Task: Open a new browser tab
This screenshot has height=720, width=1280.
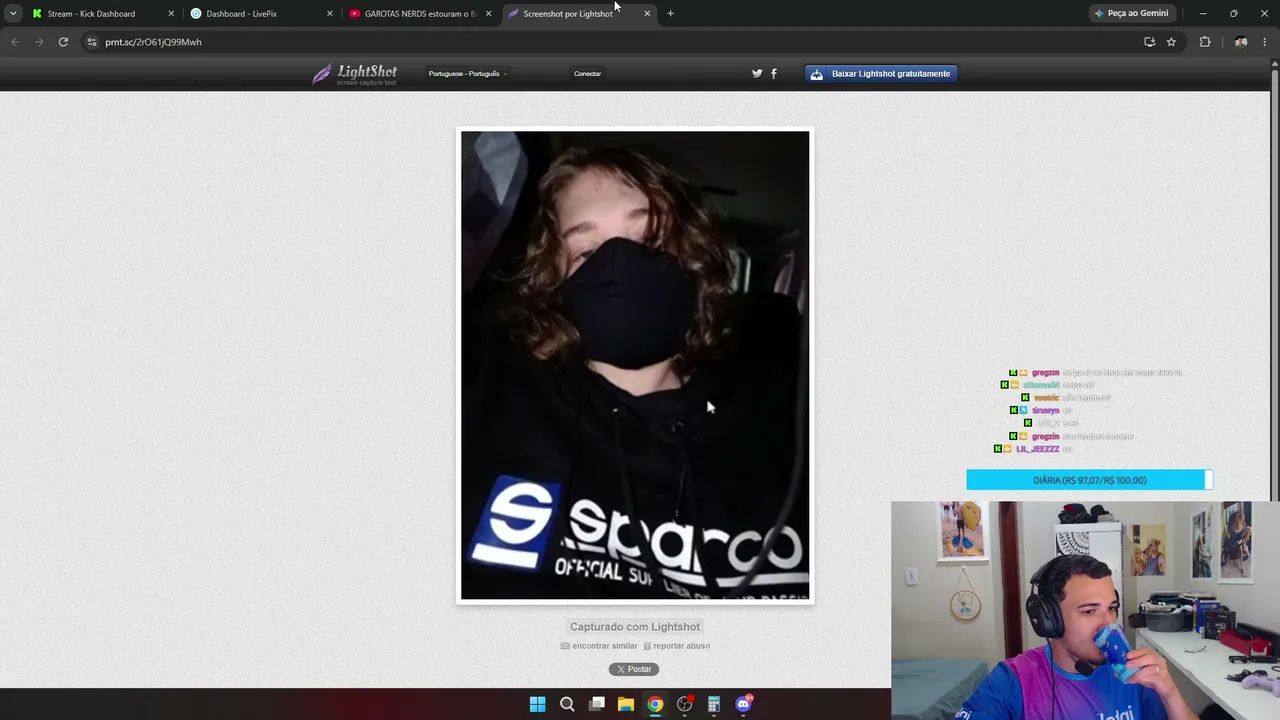Action: pos(670,14)
